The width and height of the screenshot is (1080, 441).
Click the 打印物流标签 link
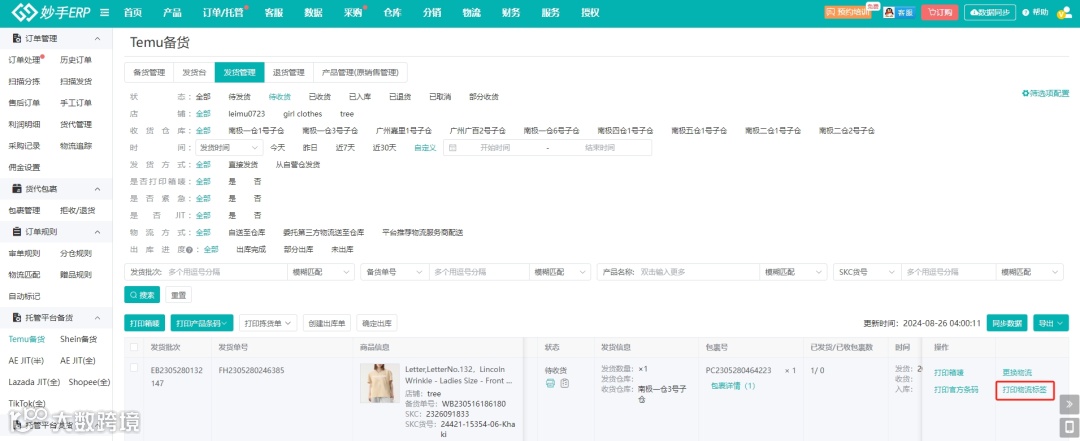pyautogui.click(x=1025, y=390)
